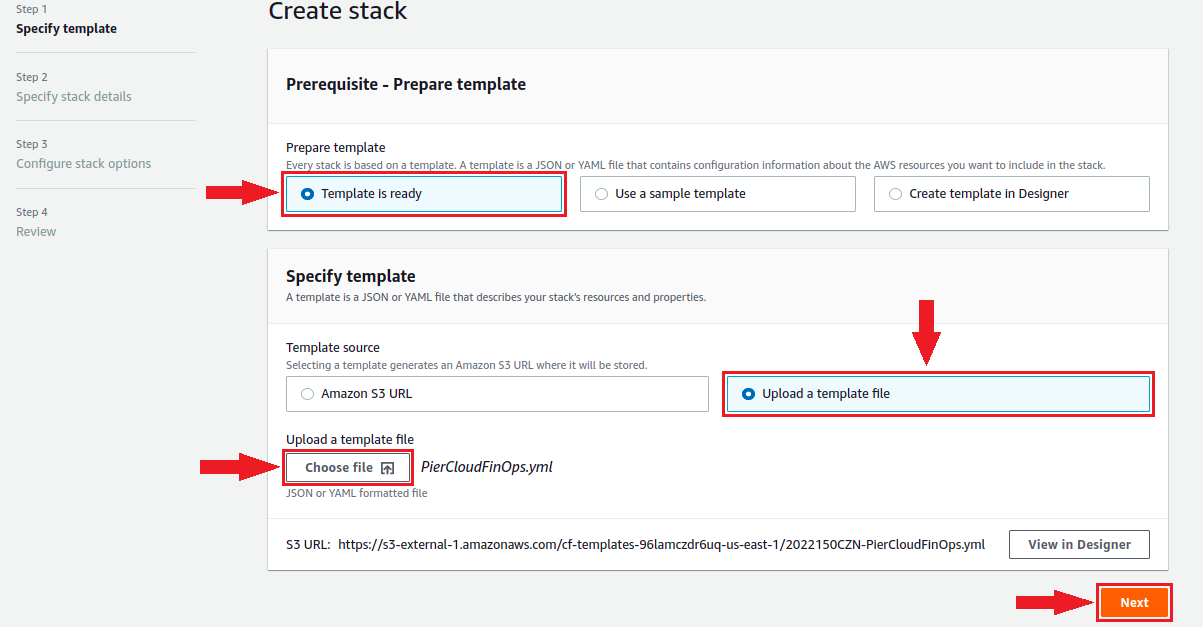This screenshot has width=1203, height=627.
Task: Open the Step 4 Review section
Action: (x=36, y=232)
